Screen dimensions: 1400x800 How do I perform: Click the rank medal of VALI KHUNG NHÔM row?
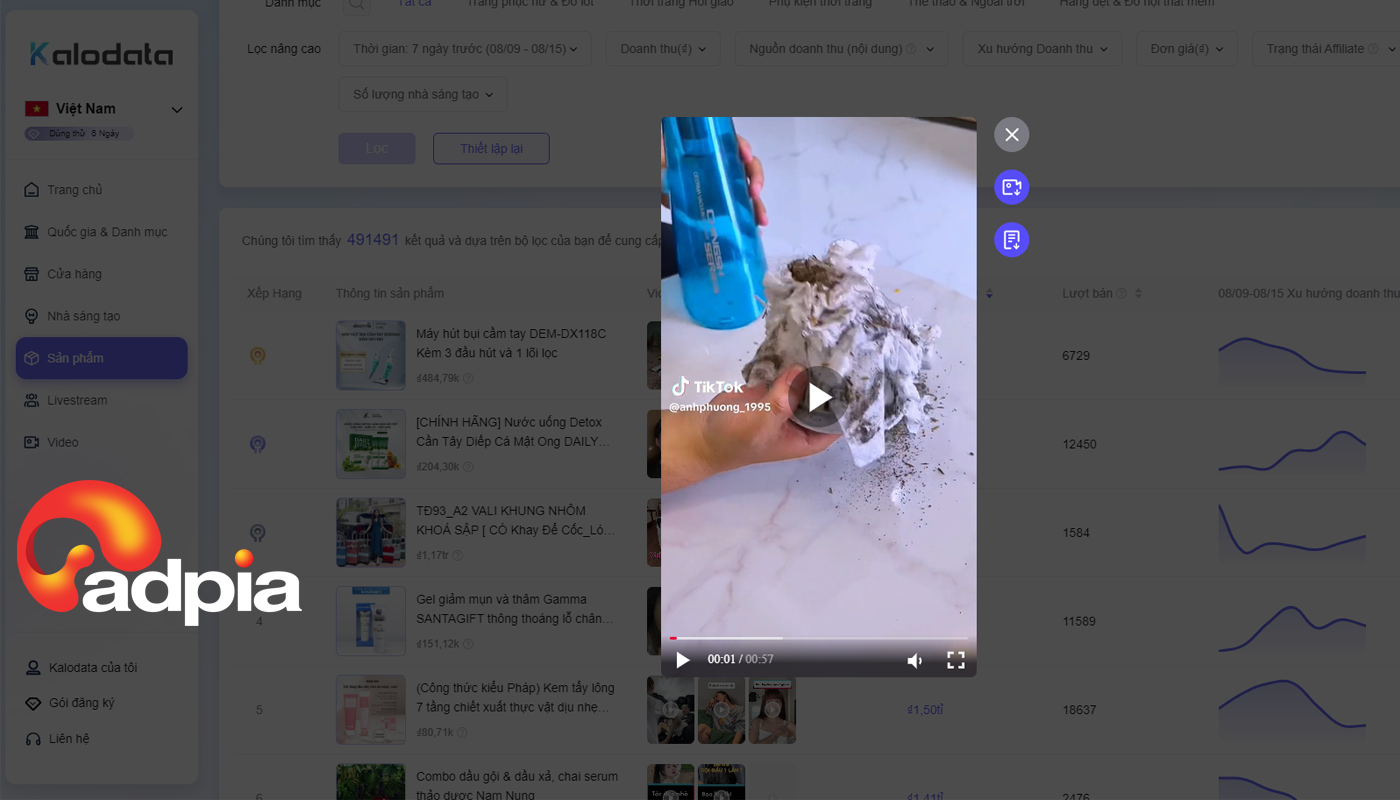coord(258,533)
